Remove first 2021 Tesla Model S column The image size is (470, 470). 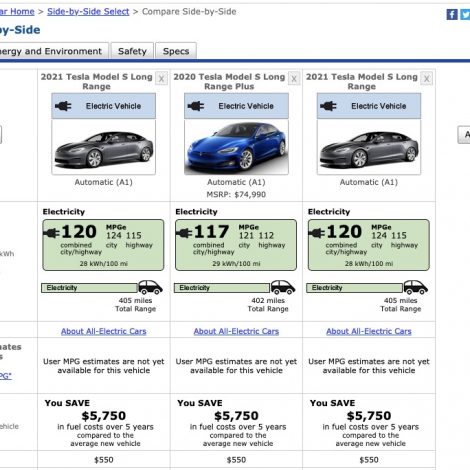[161, 79]
